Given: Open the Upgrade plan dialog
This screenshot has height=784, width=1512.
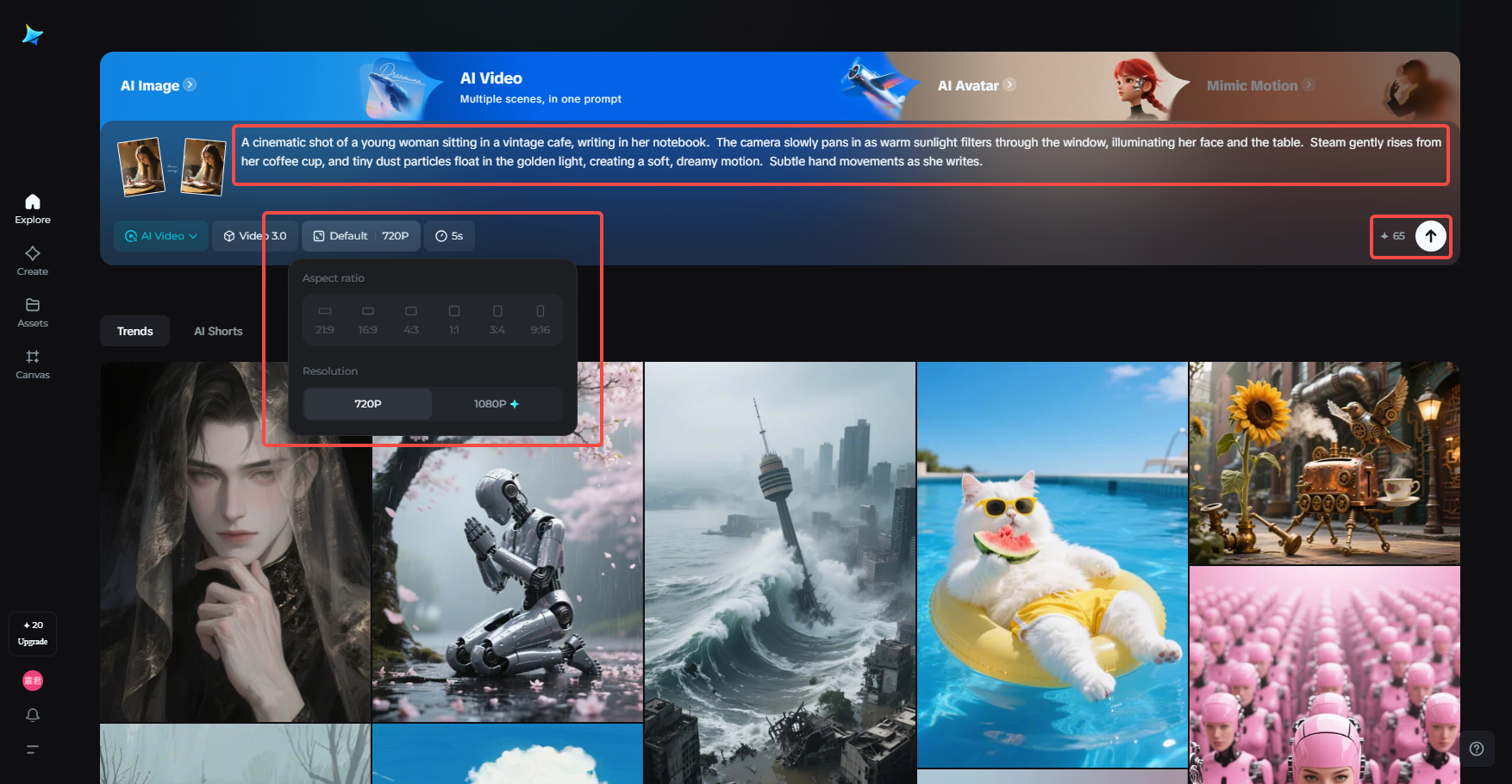Looking at the screenshot, I should (32, 633).
